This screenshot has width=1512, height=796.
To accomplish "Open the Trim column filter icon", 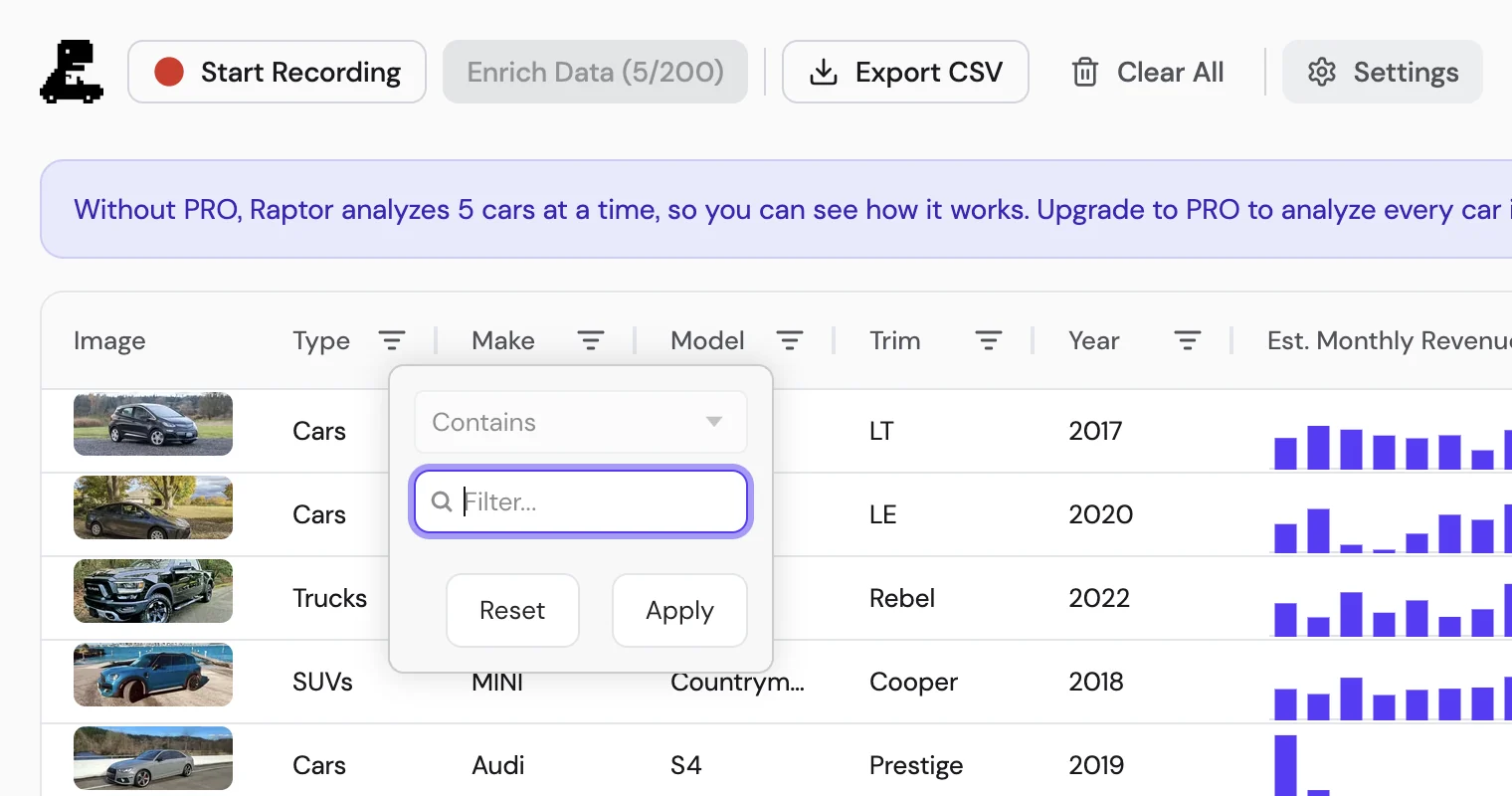I will [x=988, y=341].
